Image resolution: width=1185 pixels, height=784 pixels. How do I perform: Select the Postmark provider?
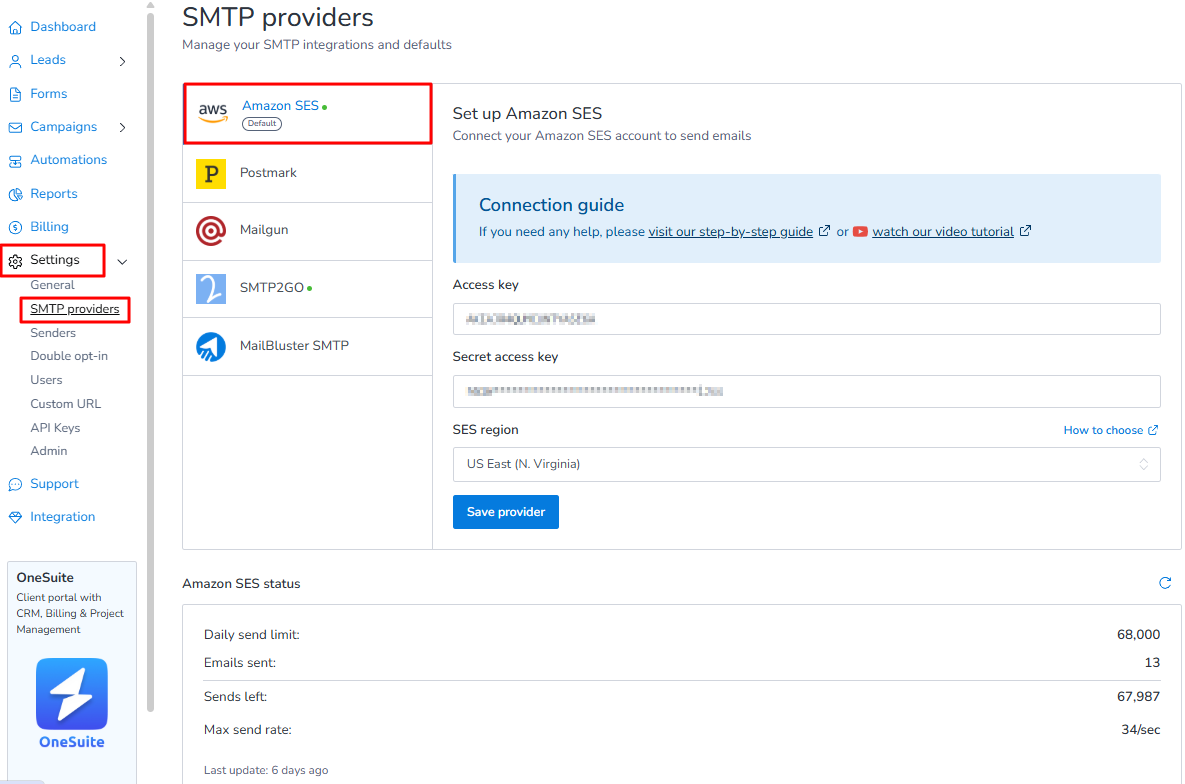[x=308, y=174]
